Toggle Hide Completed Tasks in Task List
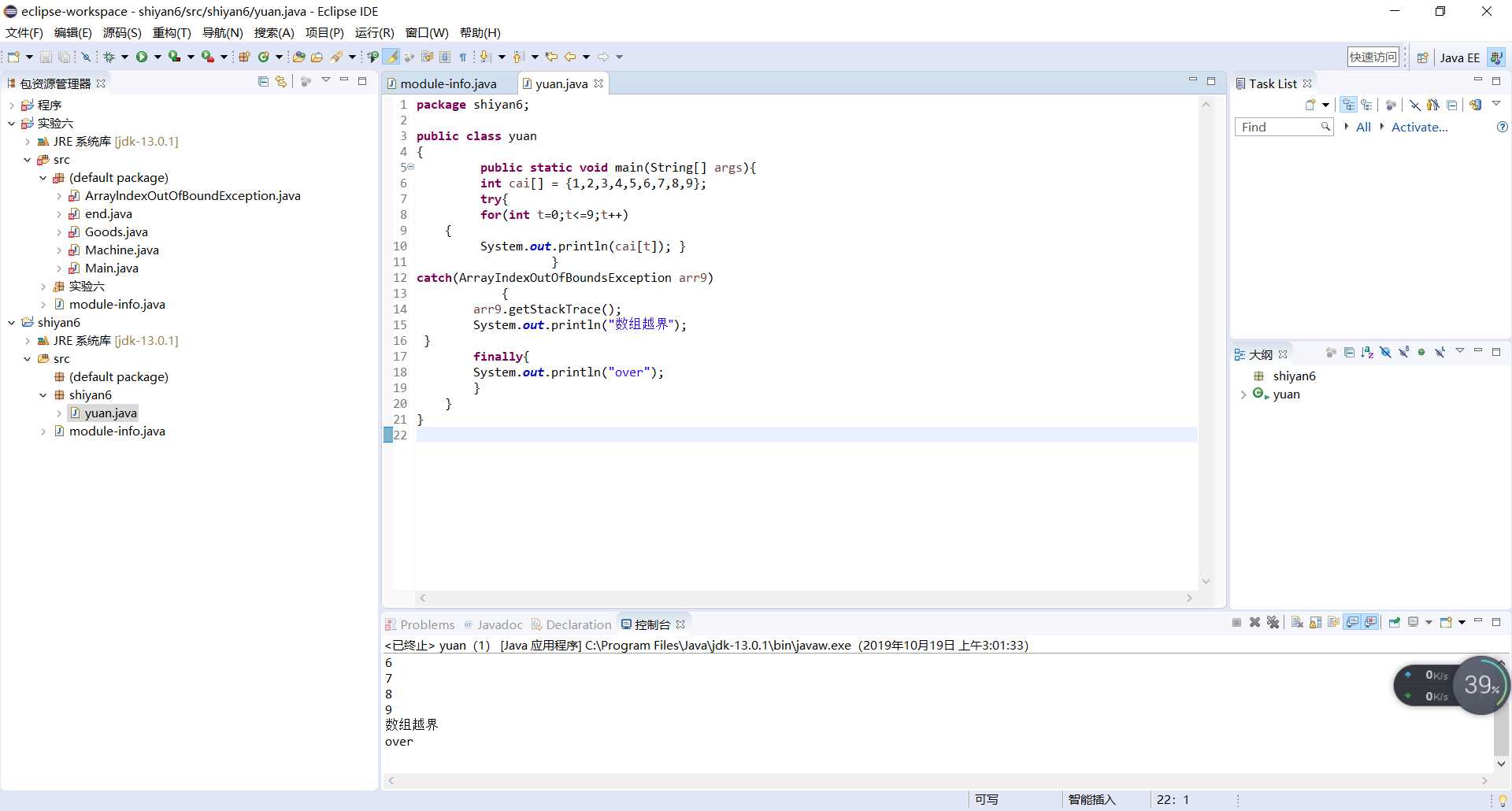This screenshot has height=811, width=1512. [x=1415, y=105]
